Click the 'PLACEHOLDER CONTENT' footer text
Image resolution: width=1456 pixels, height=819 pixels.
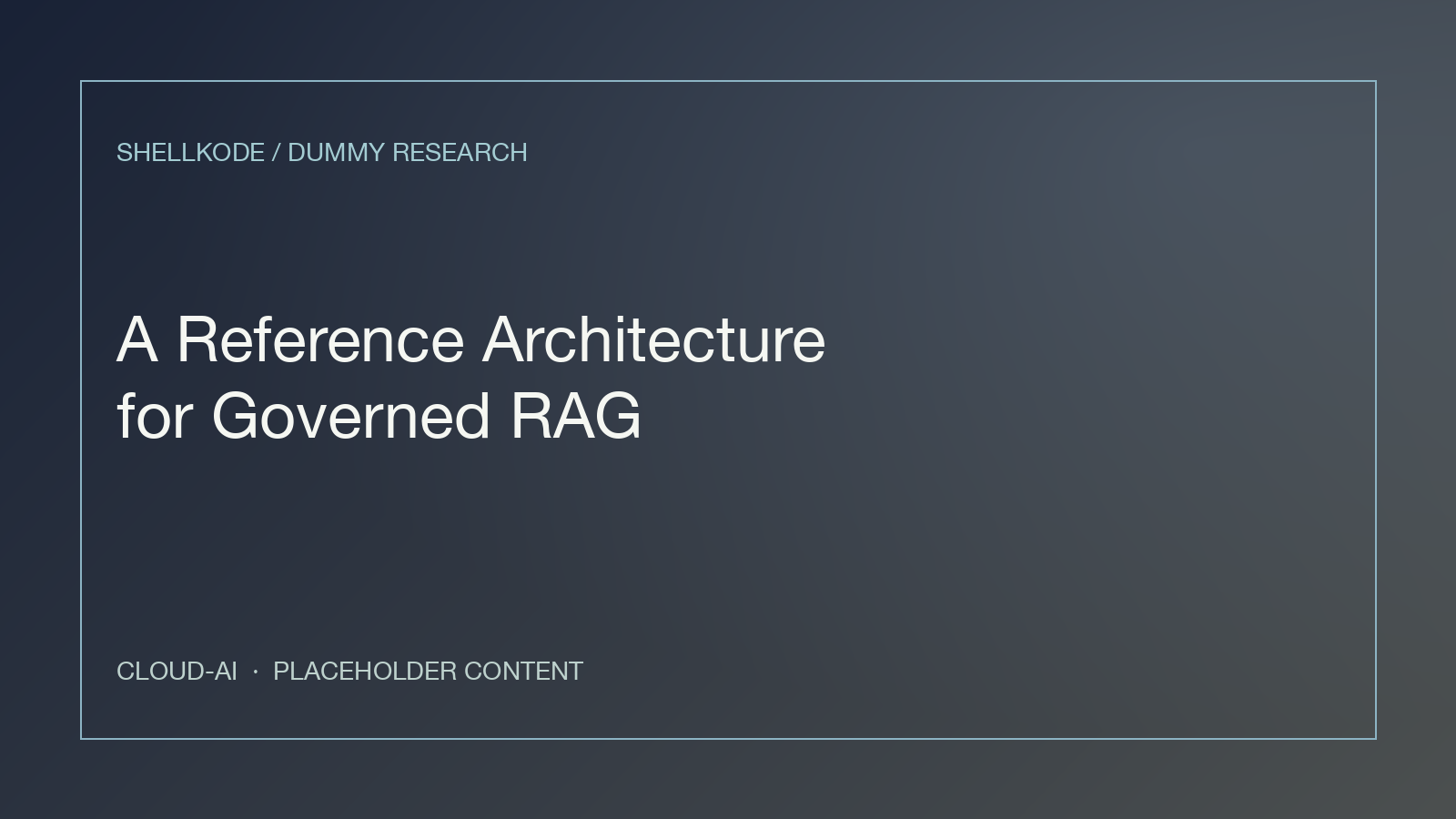point(428,671)
